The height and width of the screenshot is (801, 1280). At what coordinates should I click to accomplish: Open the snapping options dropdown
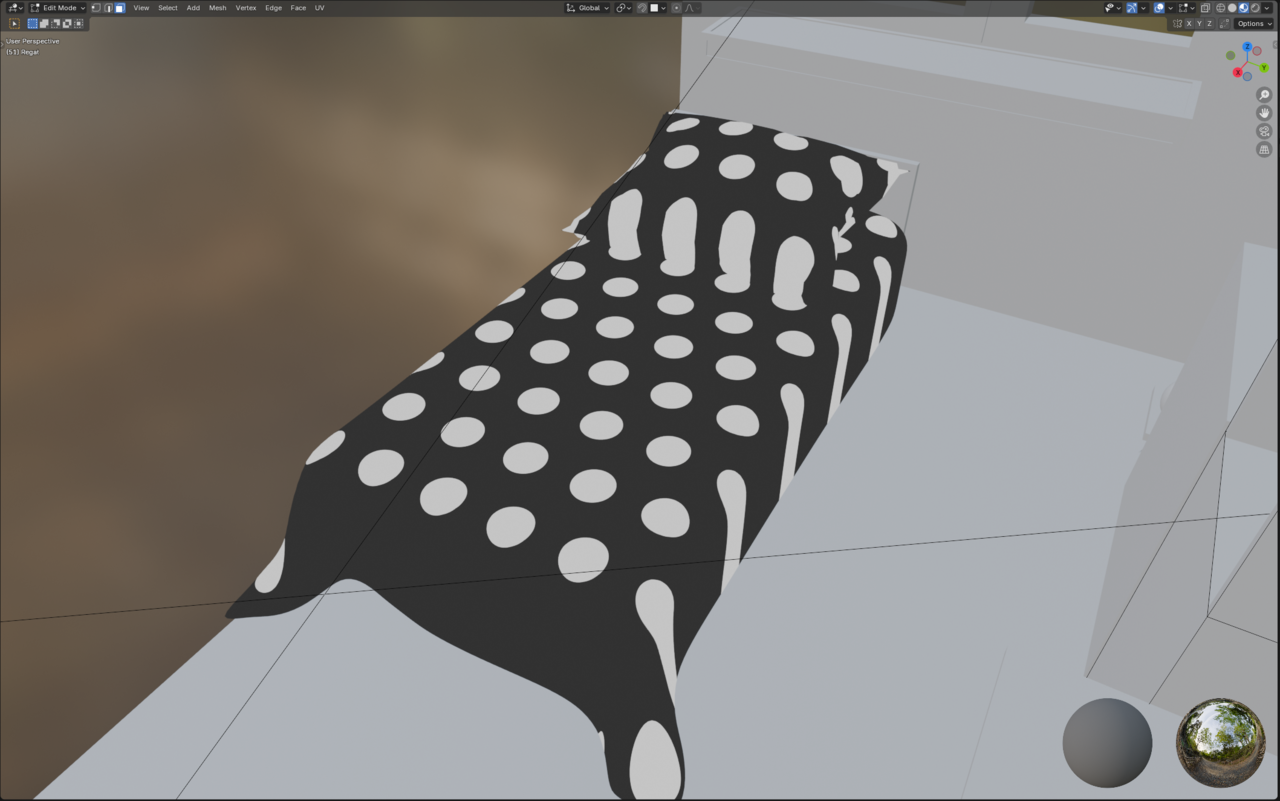coord(657,8)
